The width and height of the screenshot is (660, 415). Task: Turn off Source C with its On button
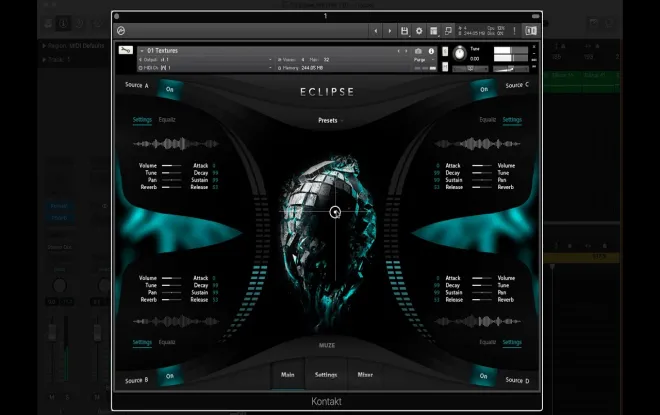click(x=484, y=89)
